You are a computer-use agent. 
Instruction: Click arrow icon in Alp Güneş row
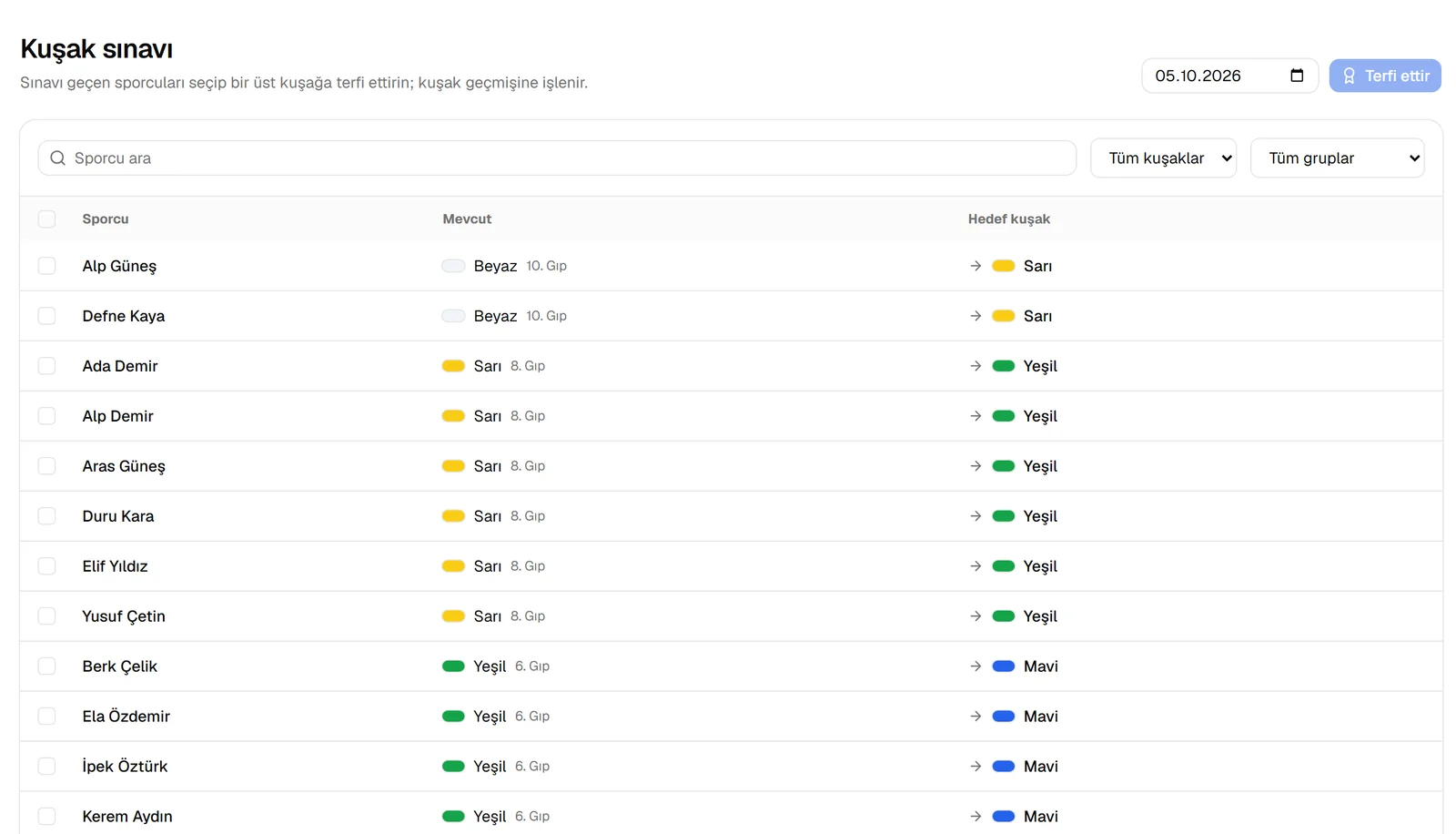(976, 266)
